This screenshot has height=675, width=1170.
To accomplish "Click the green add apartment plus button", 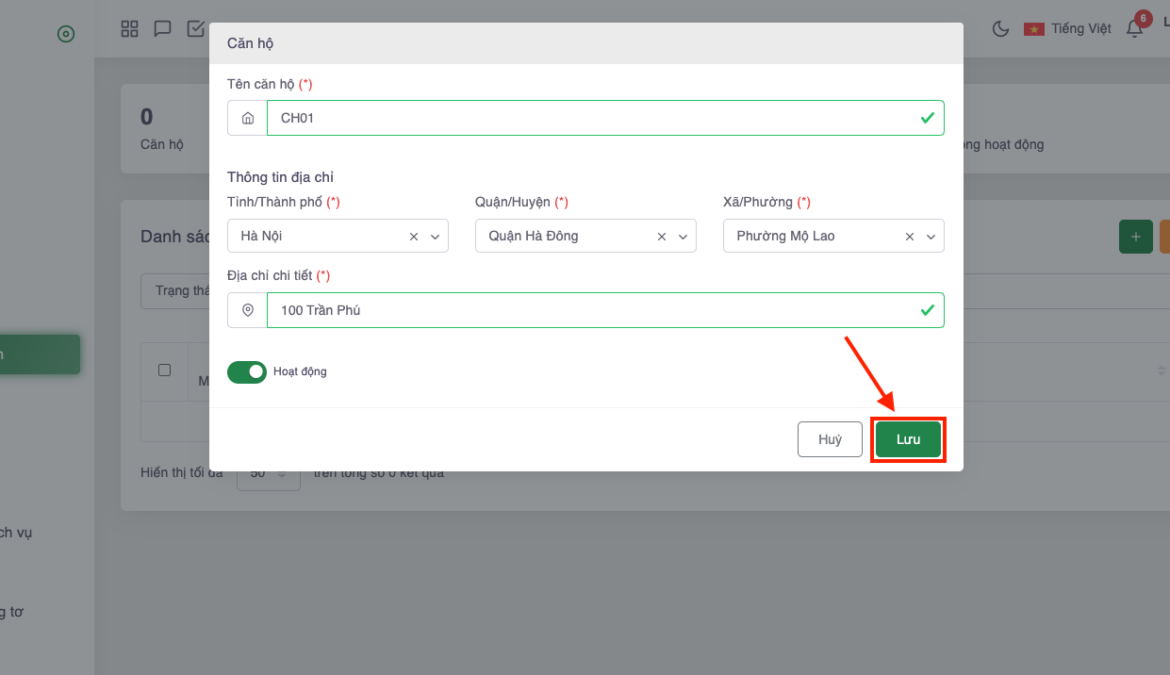I will [1135, 237].
